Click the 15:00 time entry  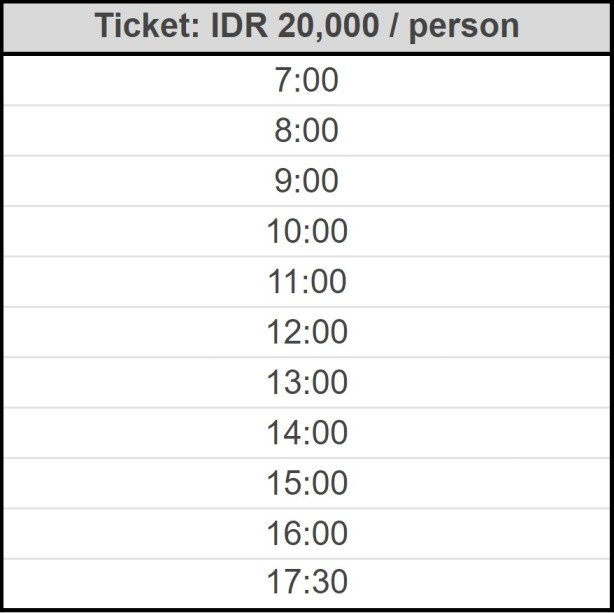[307, 484]
